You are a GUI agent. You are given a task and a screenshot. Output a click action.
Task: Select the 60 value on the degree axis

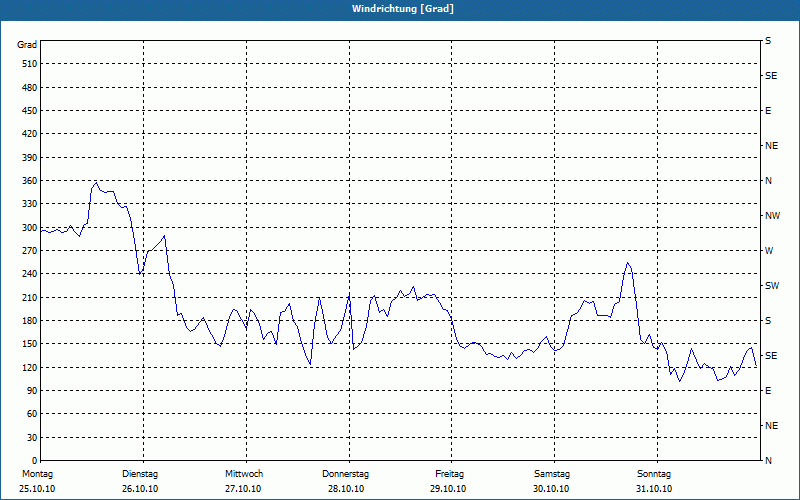[32, 414]
